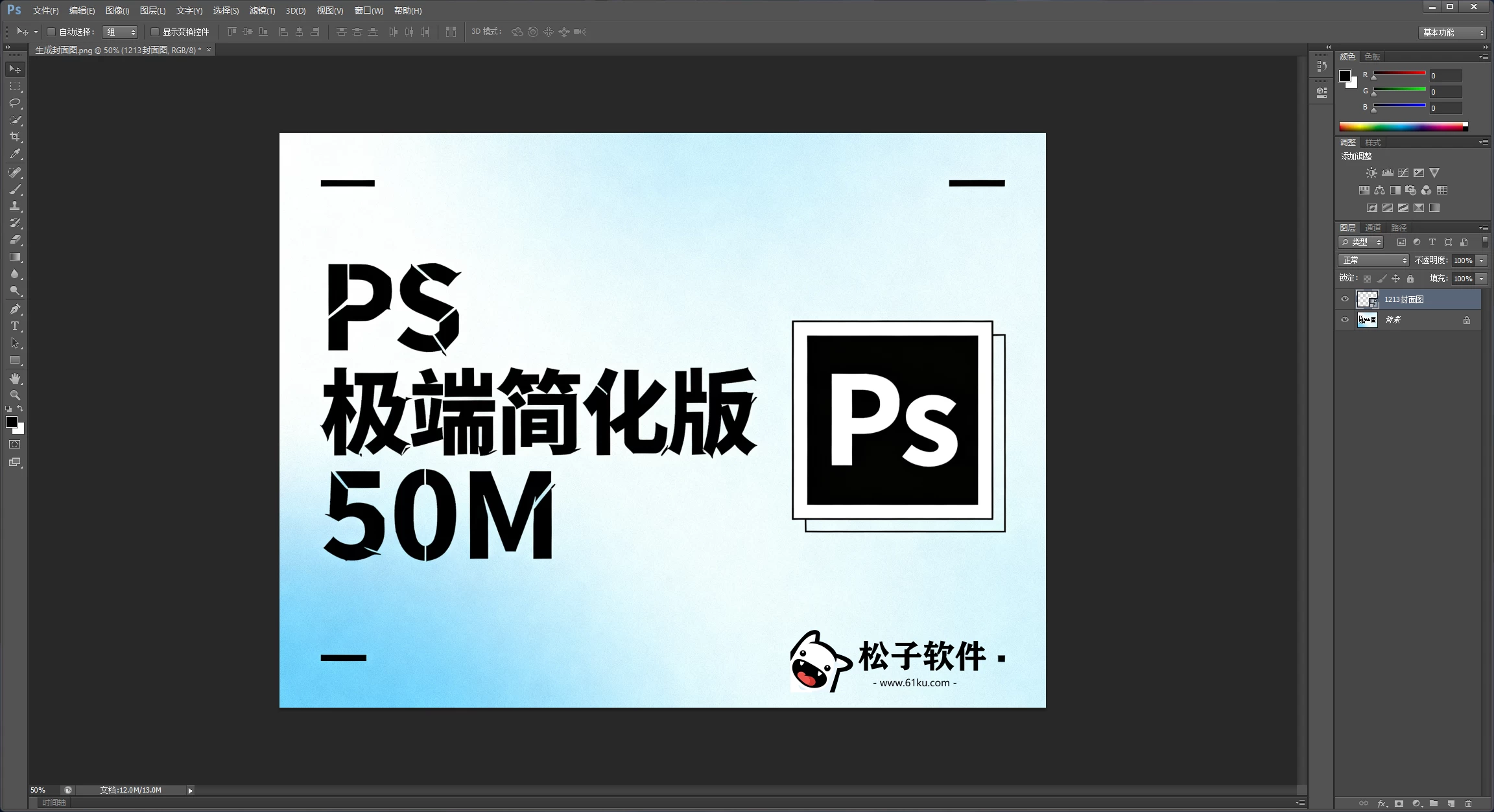Screen dimensions: 1494x812
Task: Click the R channel slider
Action: click(1399, 73)
